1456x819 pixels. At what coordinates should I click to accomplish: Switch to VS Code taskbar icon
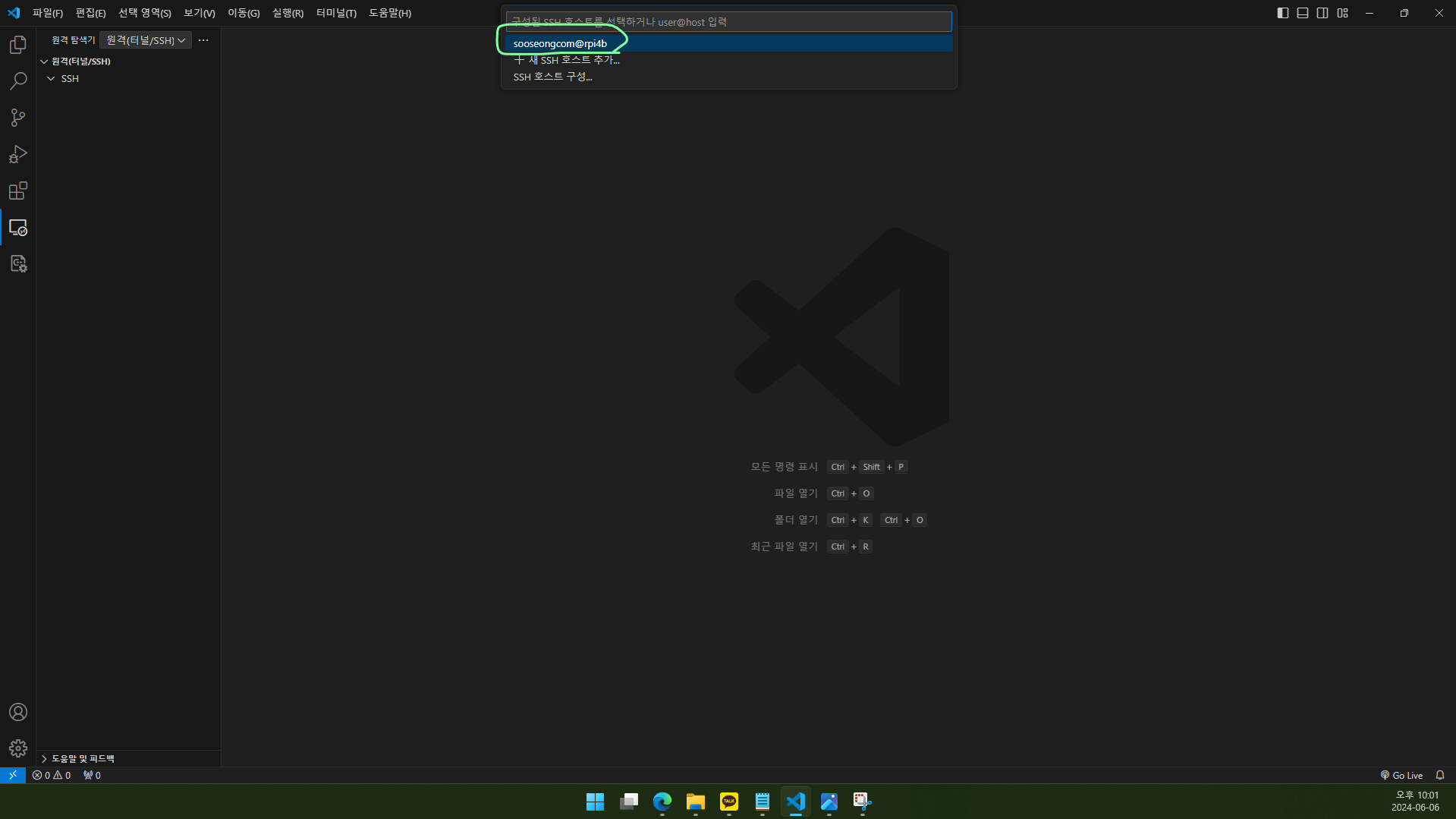tap(796, 802)
